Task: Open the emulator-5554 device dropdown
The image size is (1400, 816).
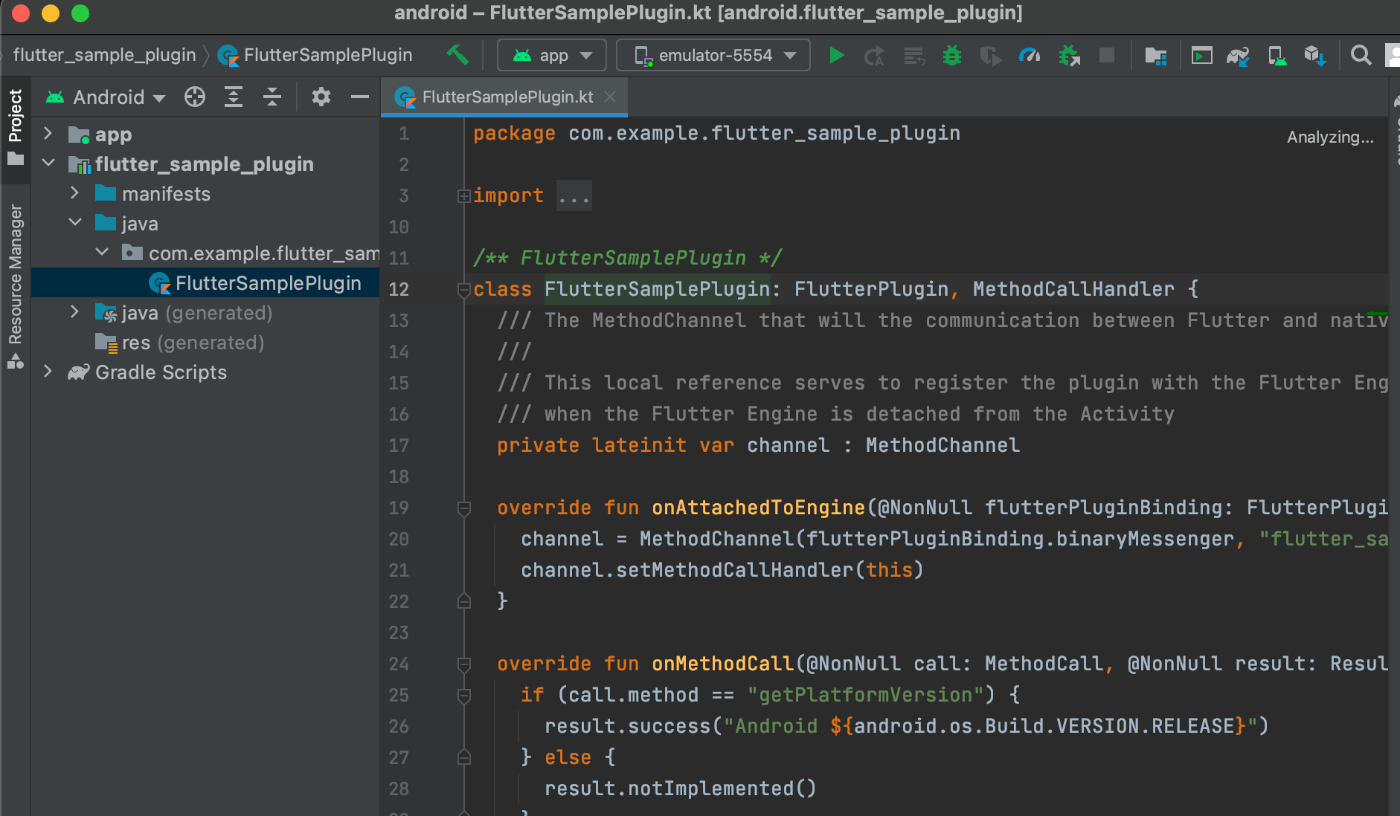Action: (x=713, y=55)
